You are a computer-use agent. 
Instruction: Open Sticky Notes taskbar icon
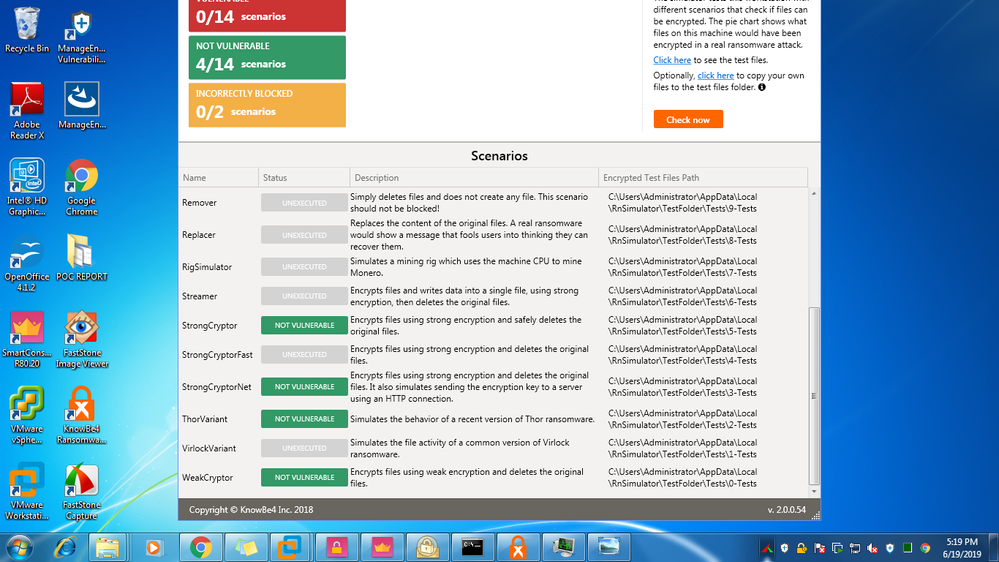point(246,547)
